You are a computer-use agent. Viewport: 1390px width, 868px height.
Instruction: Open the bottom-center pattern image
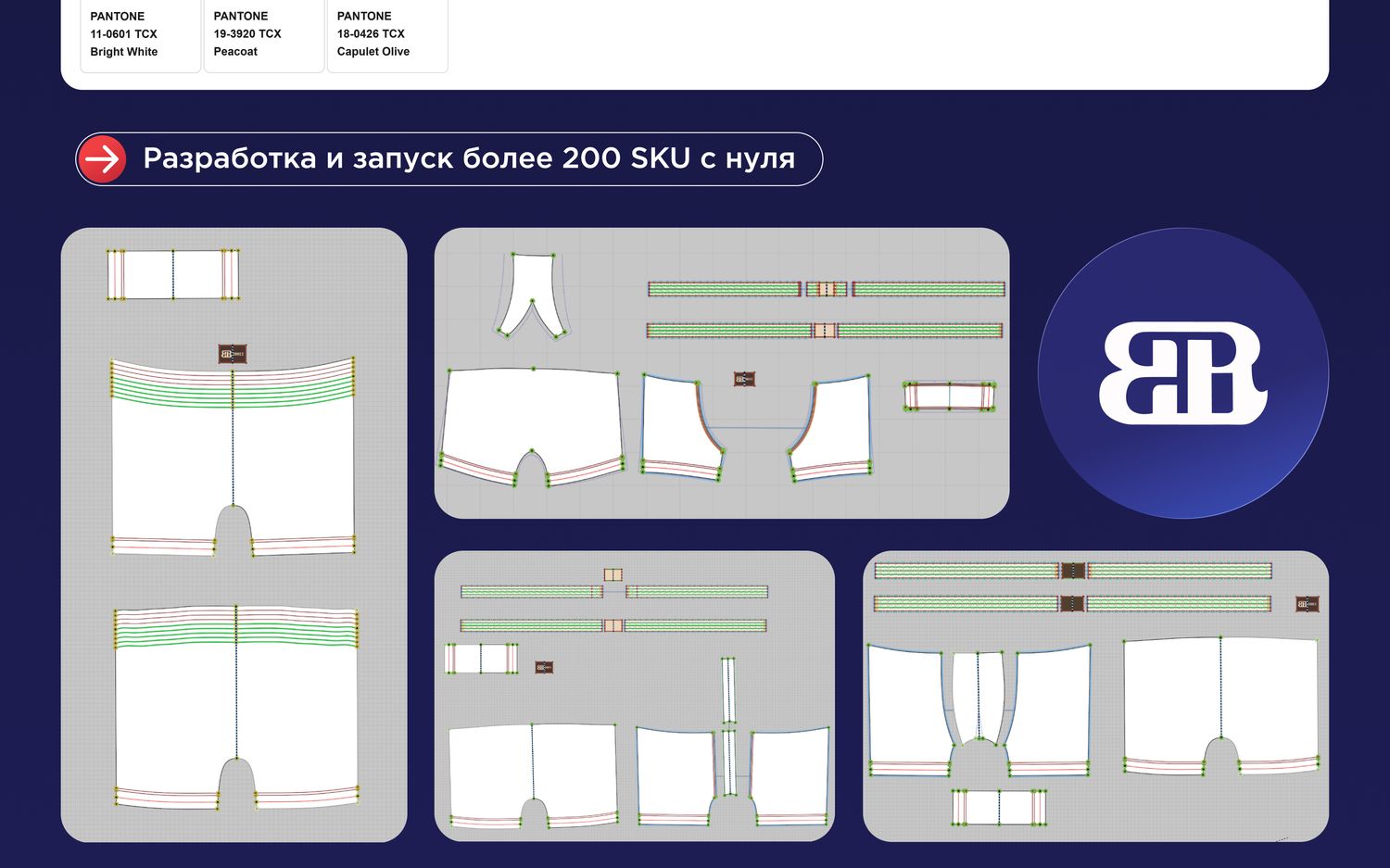tap(635, 697)
